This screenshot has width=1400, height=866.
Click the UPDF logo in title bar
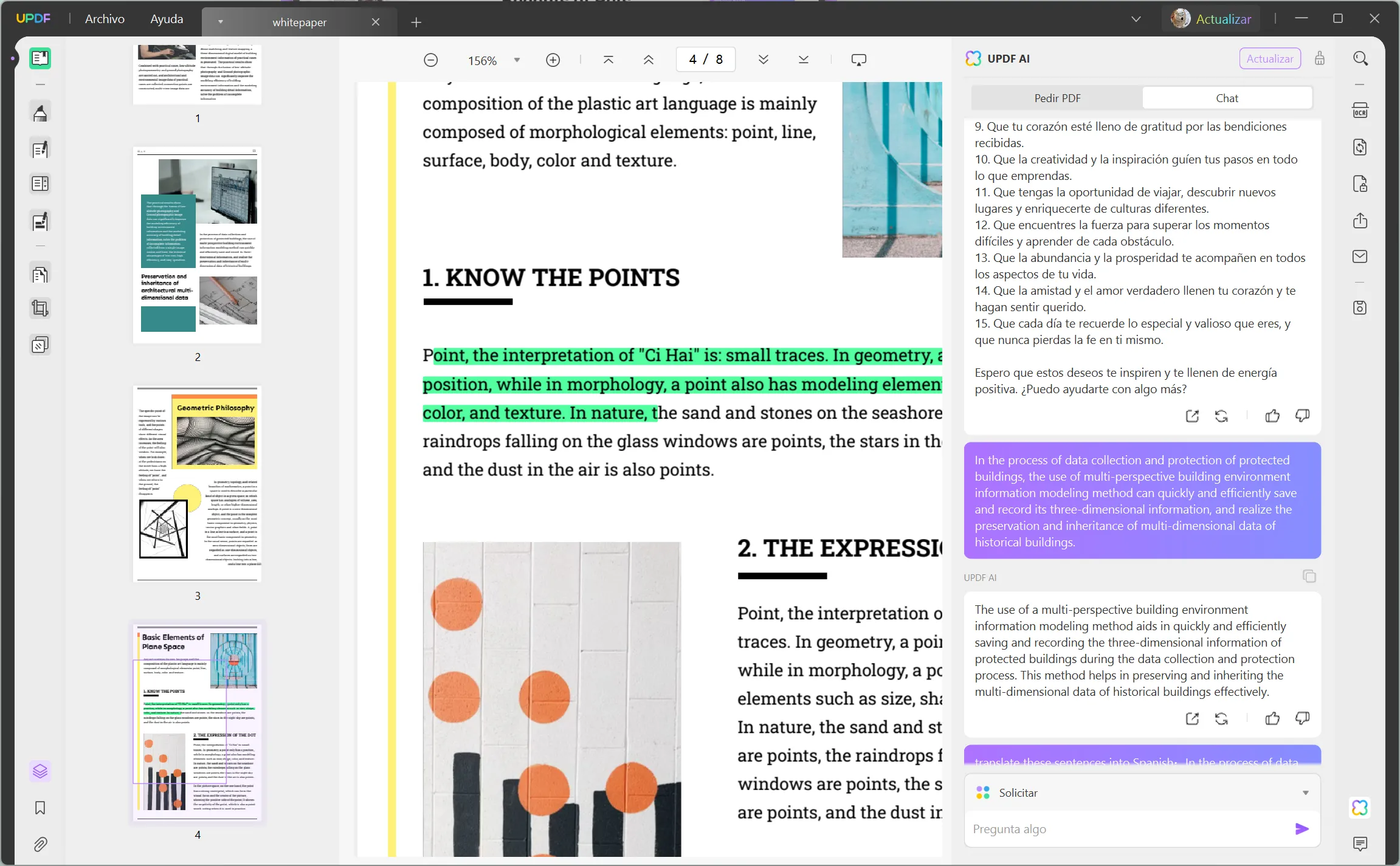click(x=33, y=19)
